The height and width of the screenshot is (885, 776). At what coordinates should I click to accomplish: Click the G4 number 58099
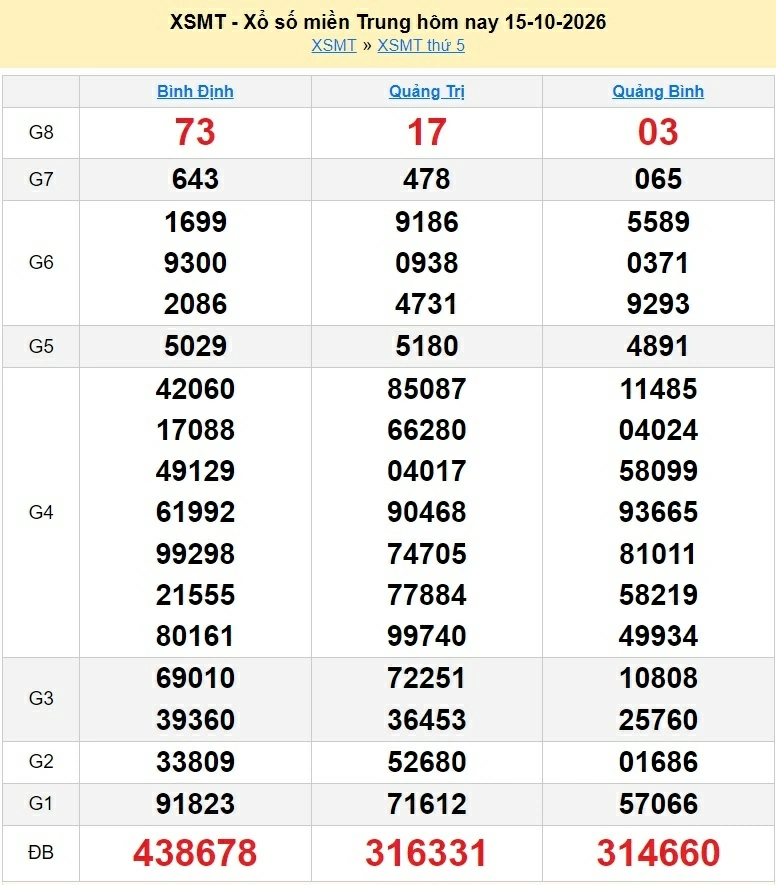pos(658,471)
